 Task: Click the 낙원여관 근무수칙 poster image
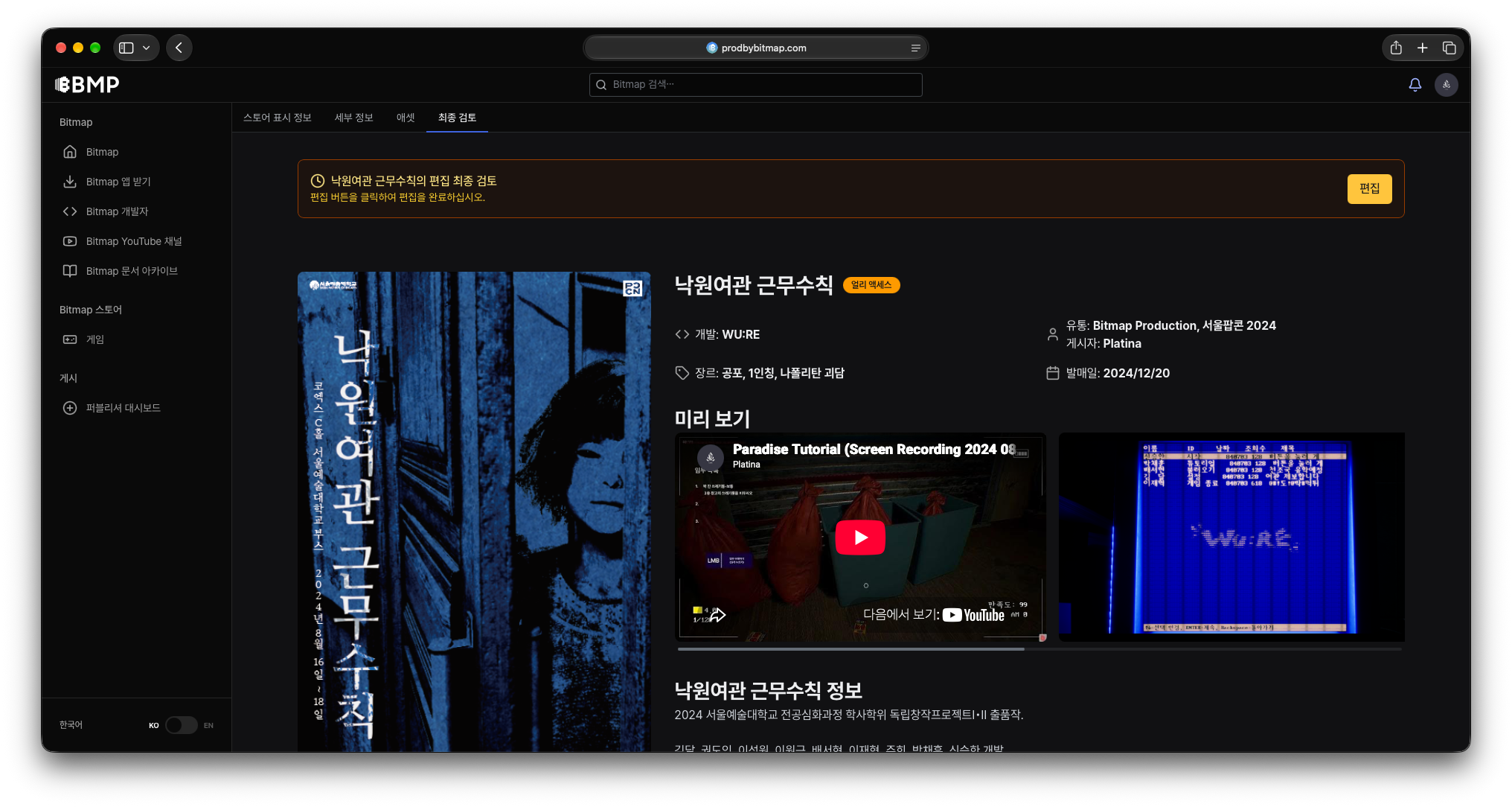(474, 511)
